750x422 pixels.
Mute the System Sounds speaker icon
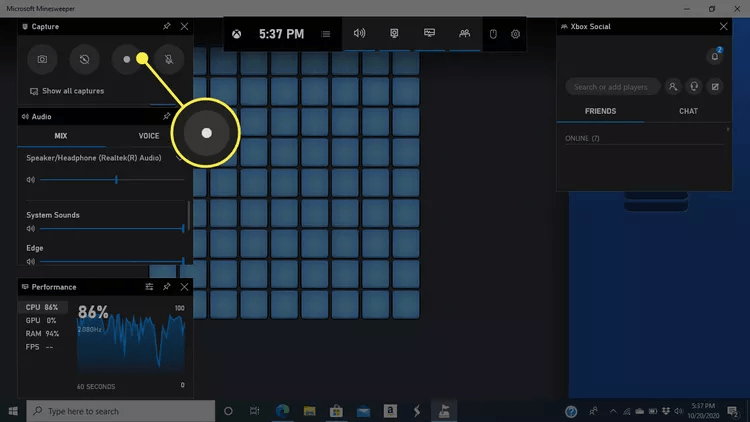[31, 229]
